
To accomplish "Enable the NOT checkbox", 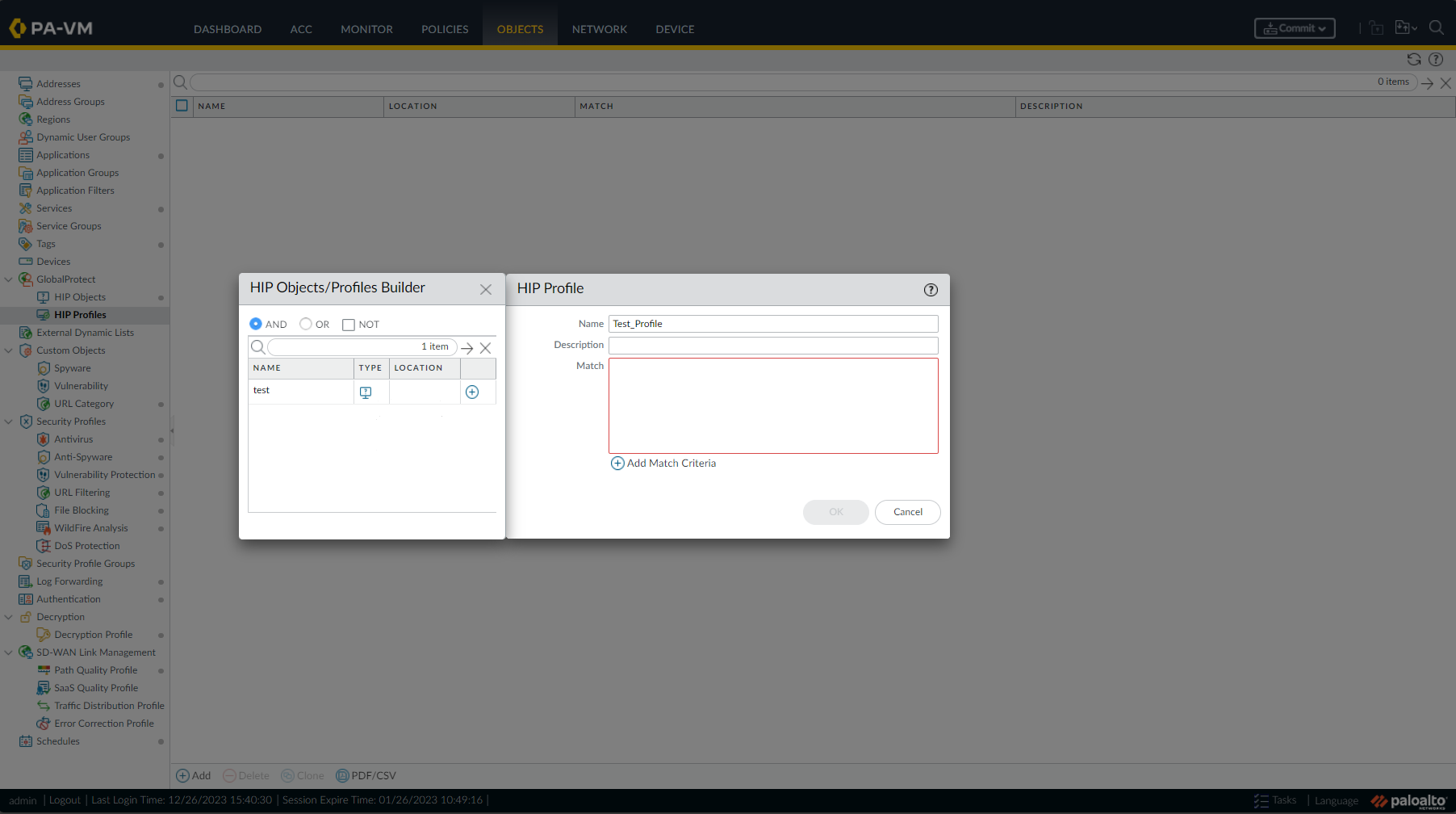I will tap(349, 325).
